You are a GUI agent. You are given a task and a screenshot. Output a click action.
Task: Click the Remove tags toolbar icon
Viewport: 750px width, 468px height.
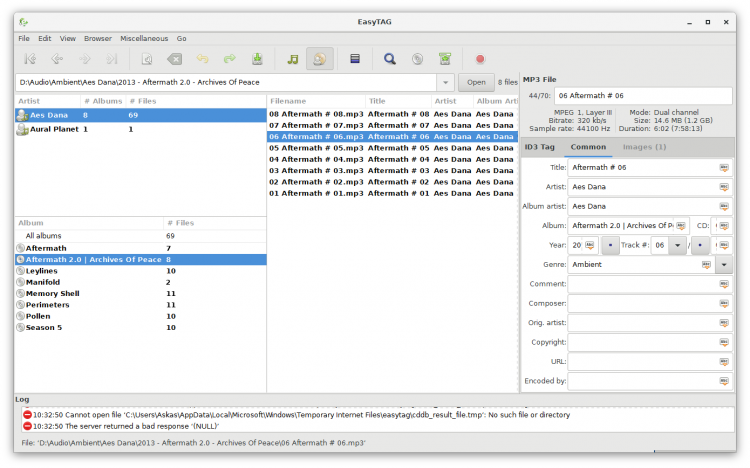pos(175,60)
